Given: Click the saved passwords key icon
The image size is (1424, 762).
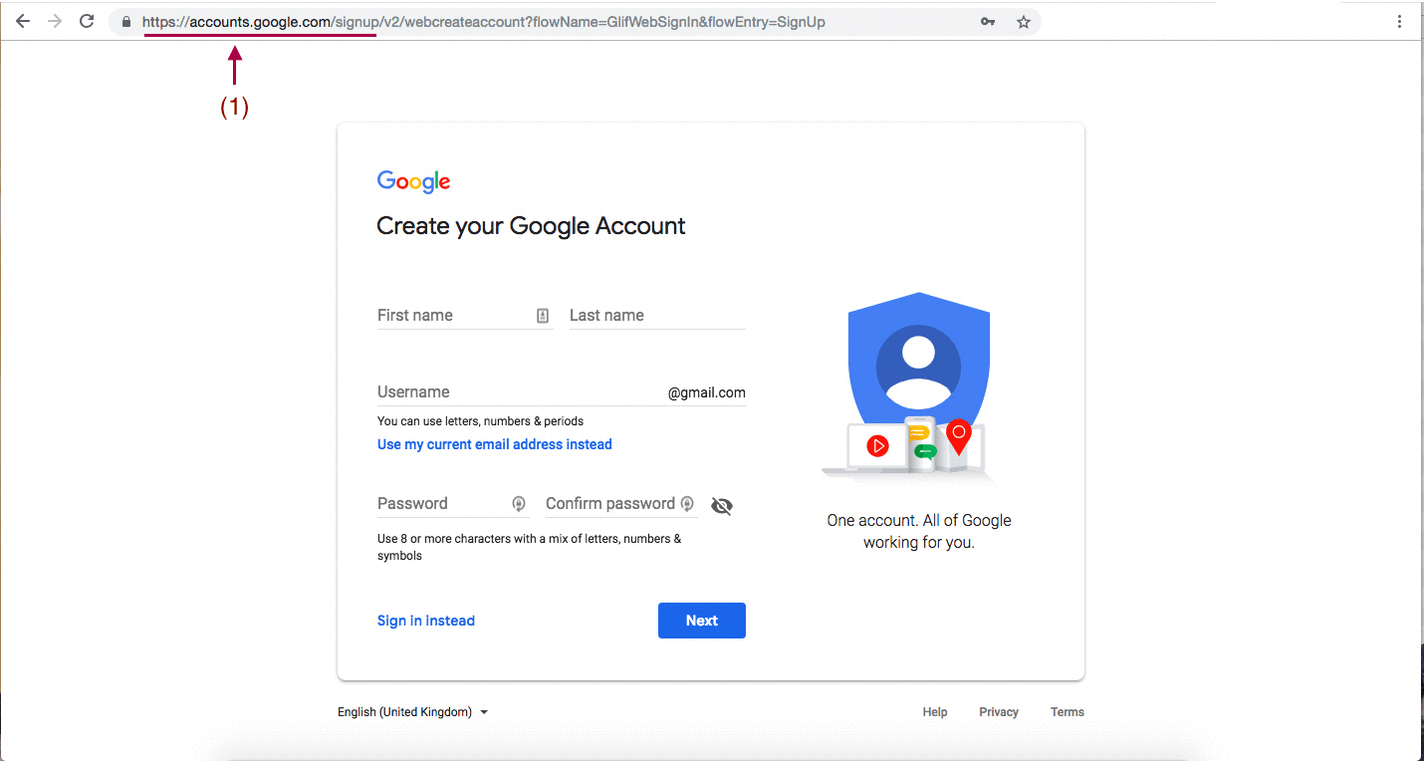Looking at the screenshot, I should 988,22.
